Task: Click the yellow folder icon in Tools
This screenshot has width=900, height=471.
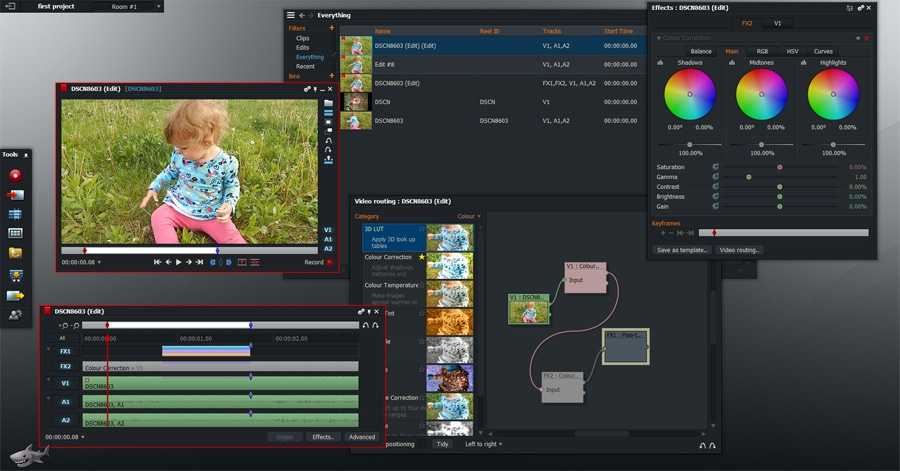Action: tap(15, 253)
